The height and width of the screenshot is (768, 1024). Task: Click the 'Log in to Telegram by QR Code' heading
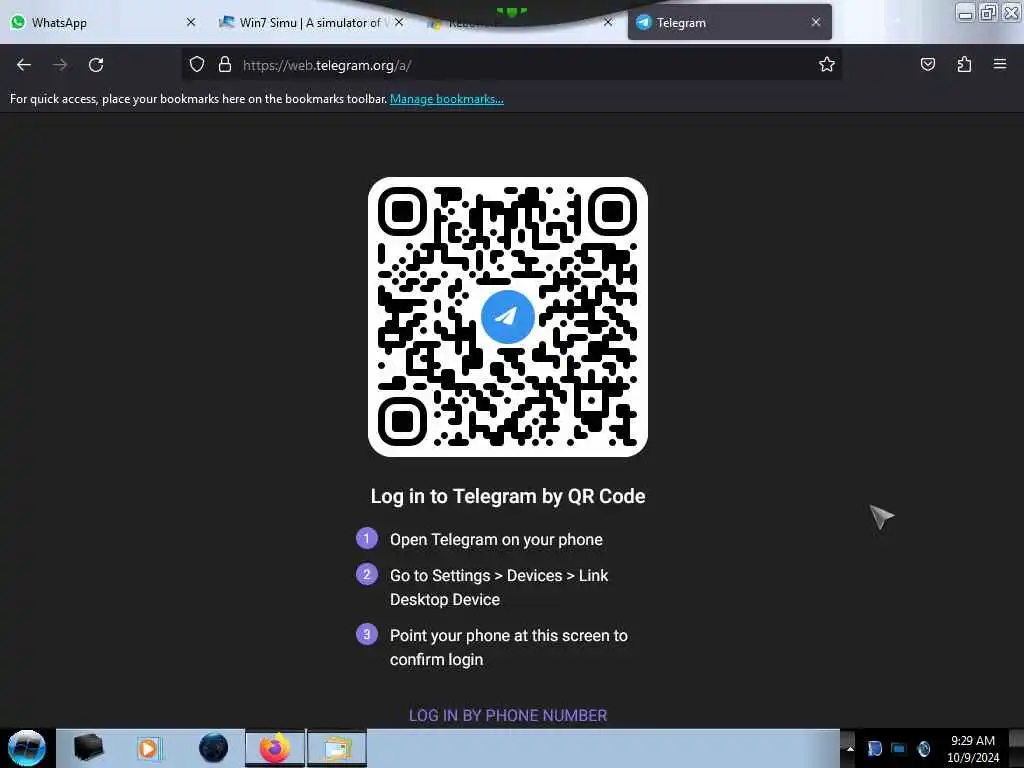(x=508, y=496)
